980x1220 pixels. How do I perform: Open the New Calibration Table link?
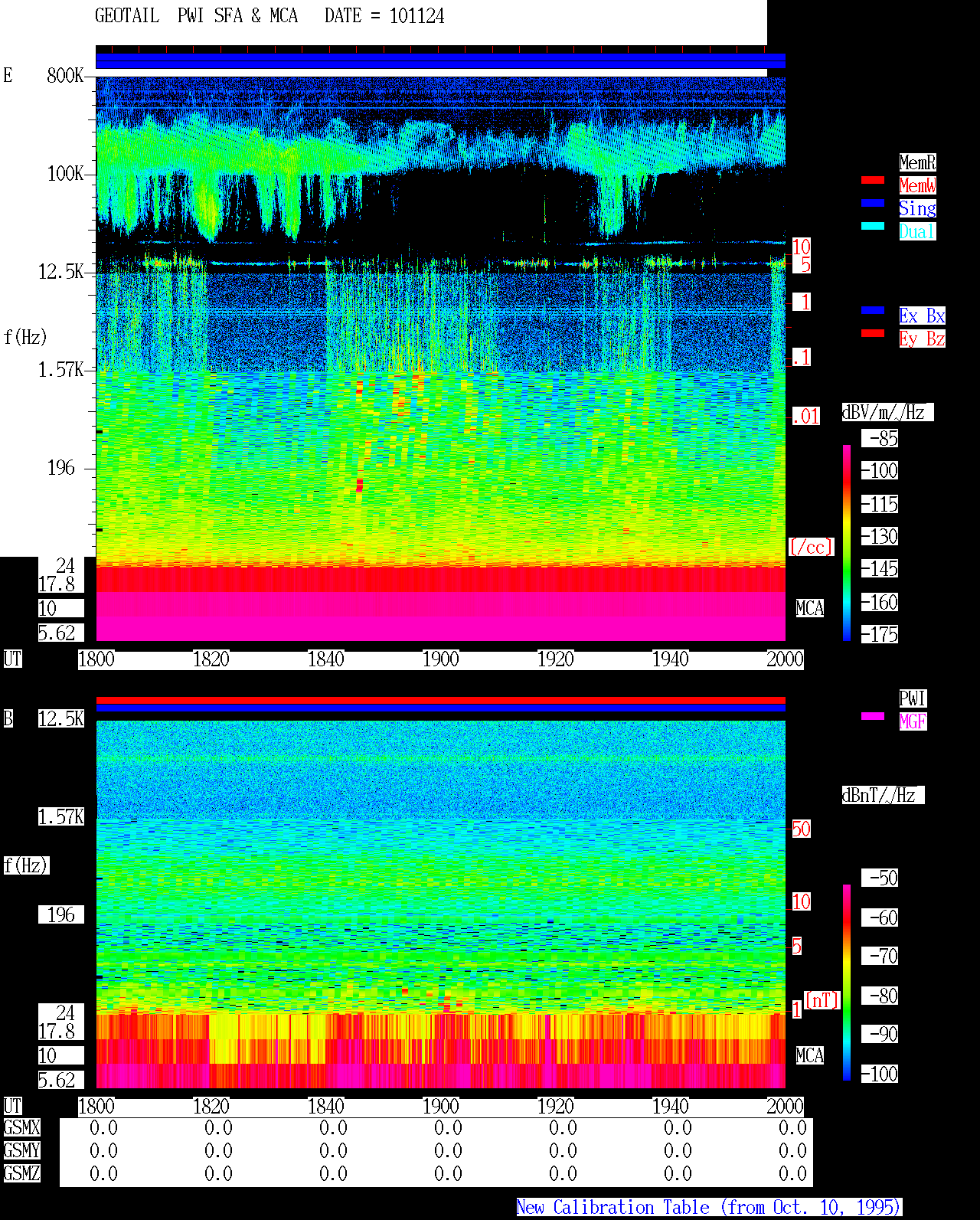click(709, 1207)
